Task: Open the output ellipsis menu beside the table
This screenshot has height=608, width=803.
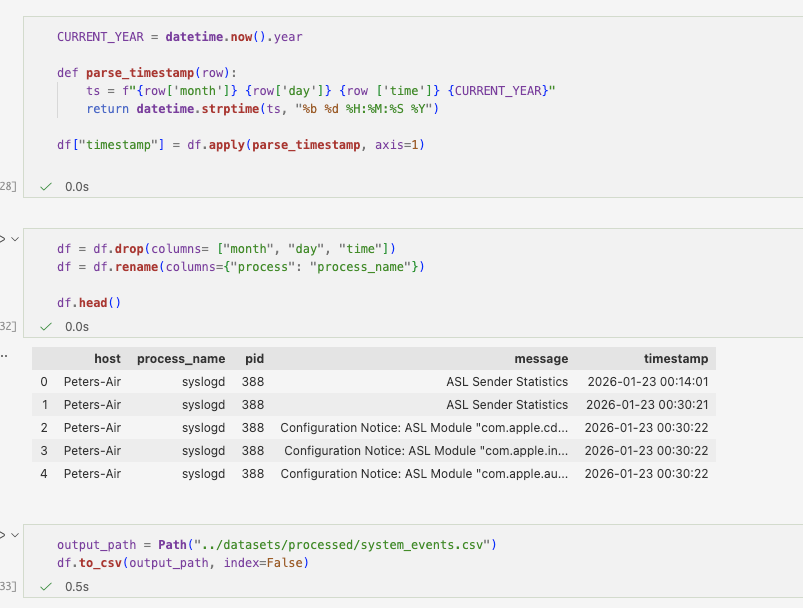Action: tap(3, 355)
